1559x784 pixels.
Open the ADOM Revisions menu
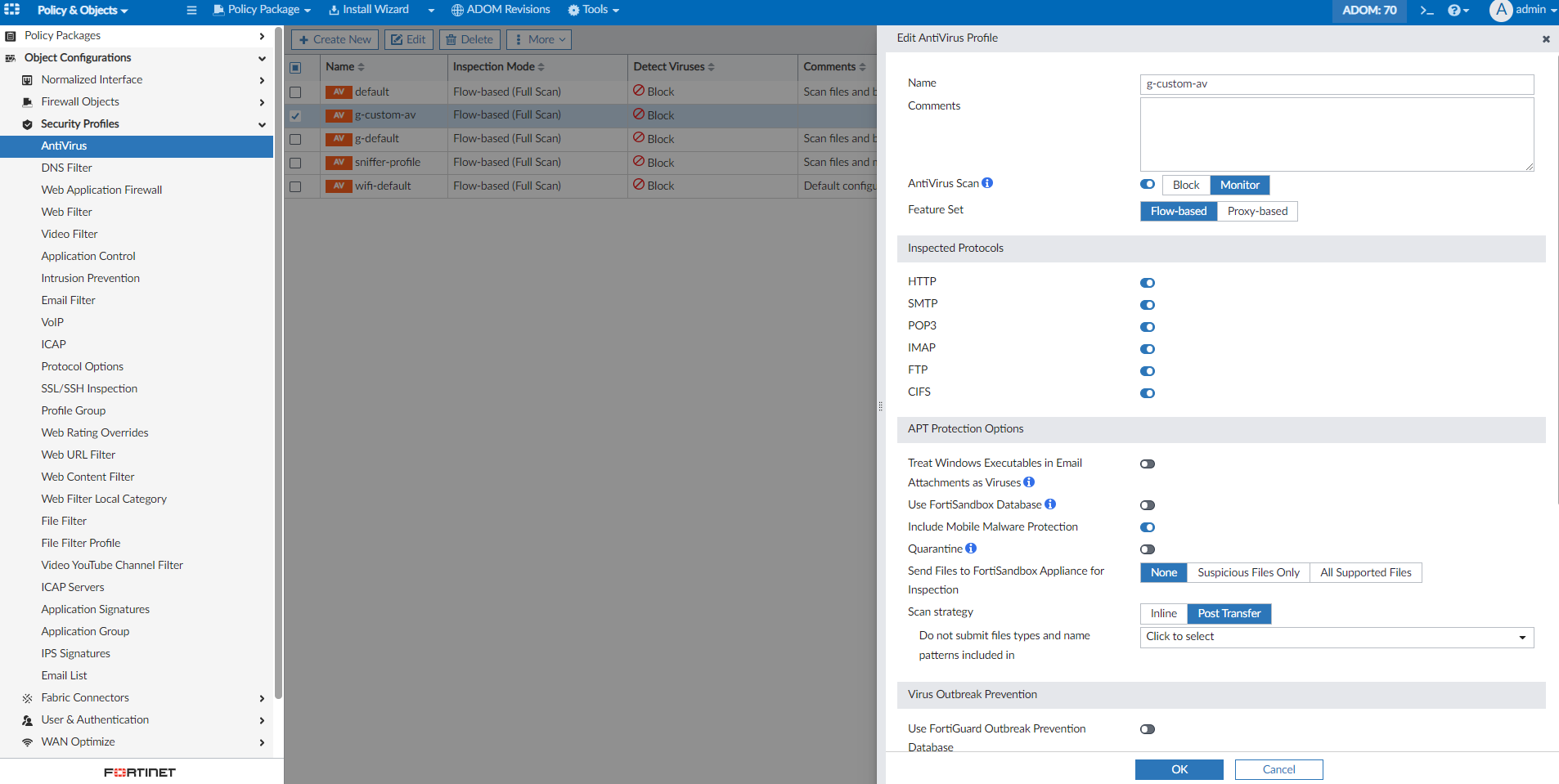click(x=501, y=10)
